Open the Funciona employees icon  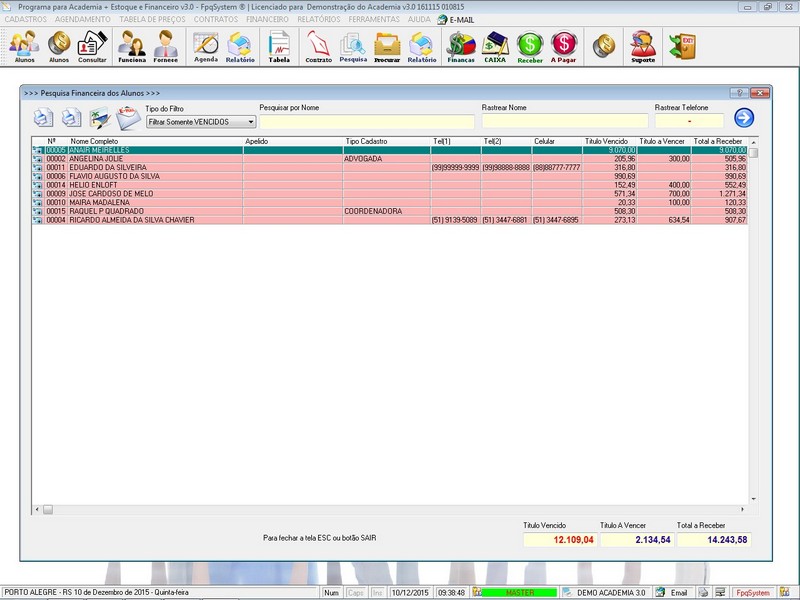(x=132, y=46)
